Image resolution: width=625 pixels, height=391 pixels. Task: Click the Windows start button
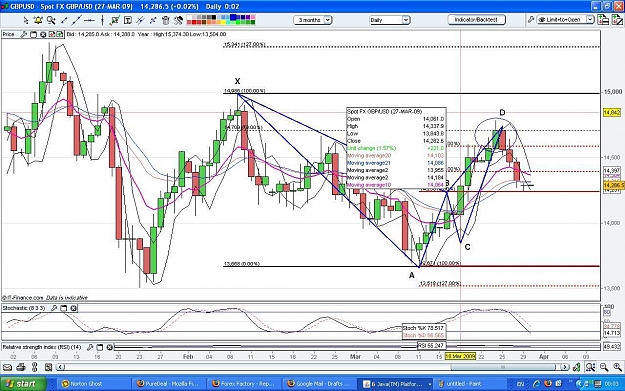pos(23,384)
